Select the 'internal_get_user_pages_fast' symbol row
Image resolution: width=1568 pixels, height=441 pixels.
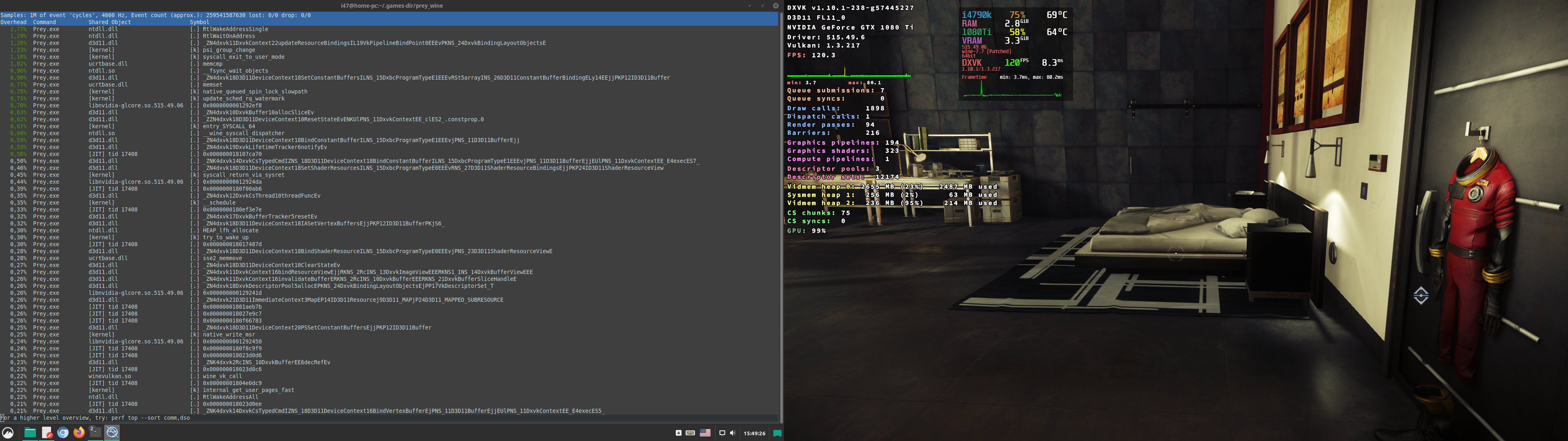pos(390,390)
